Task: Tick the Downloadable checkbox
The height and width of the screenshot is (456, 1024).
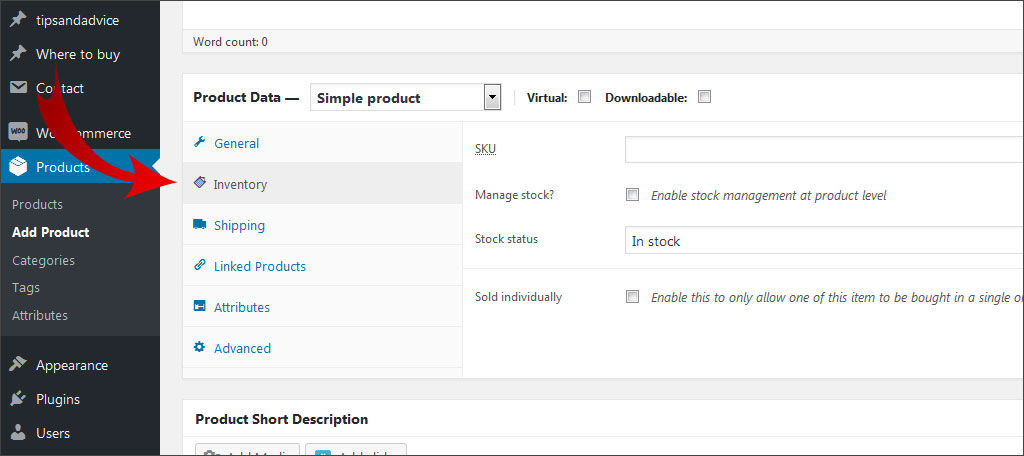Action: [704, 97]
